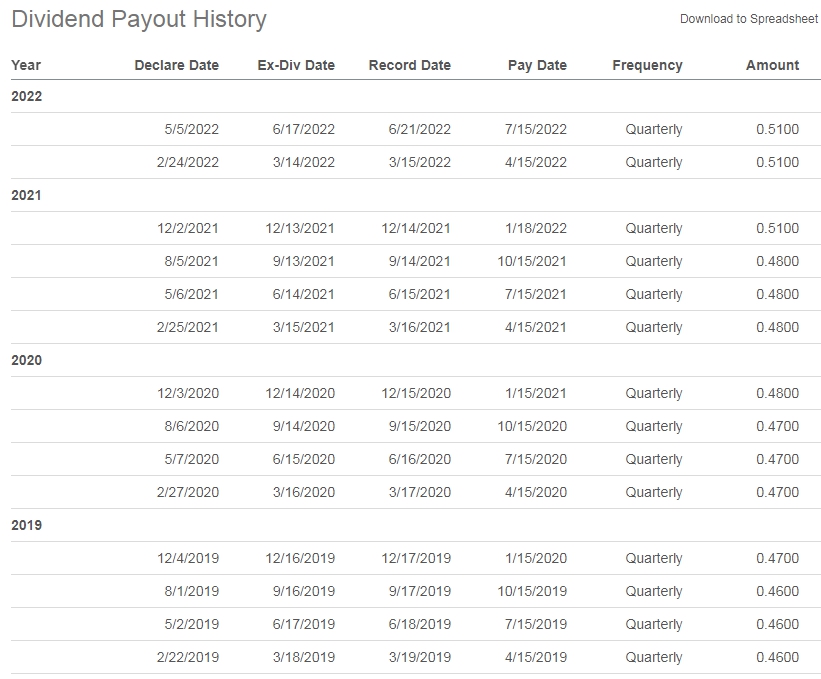This screenshot has height=679, width=821.
Task: Click the Pay Date column header
Action: (537, 65)
